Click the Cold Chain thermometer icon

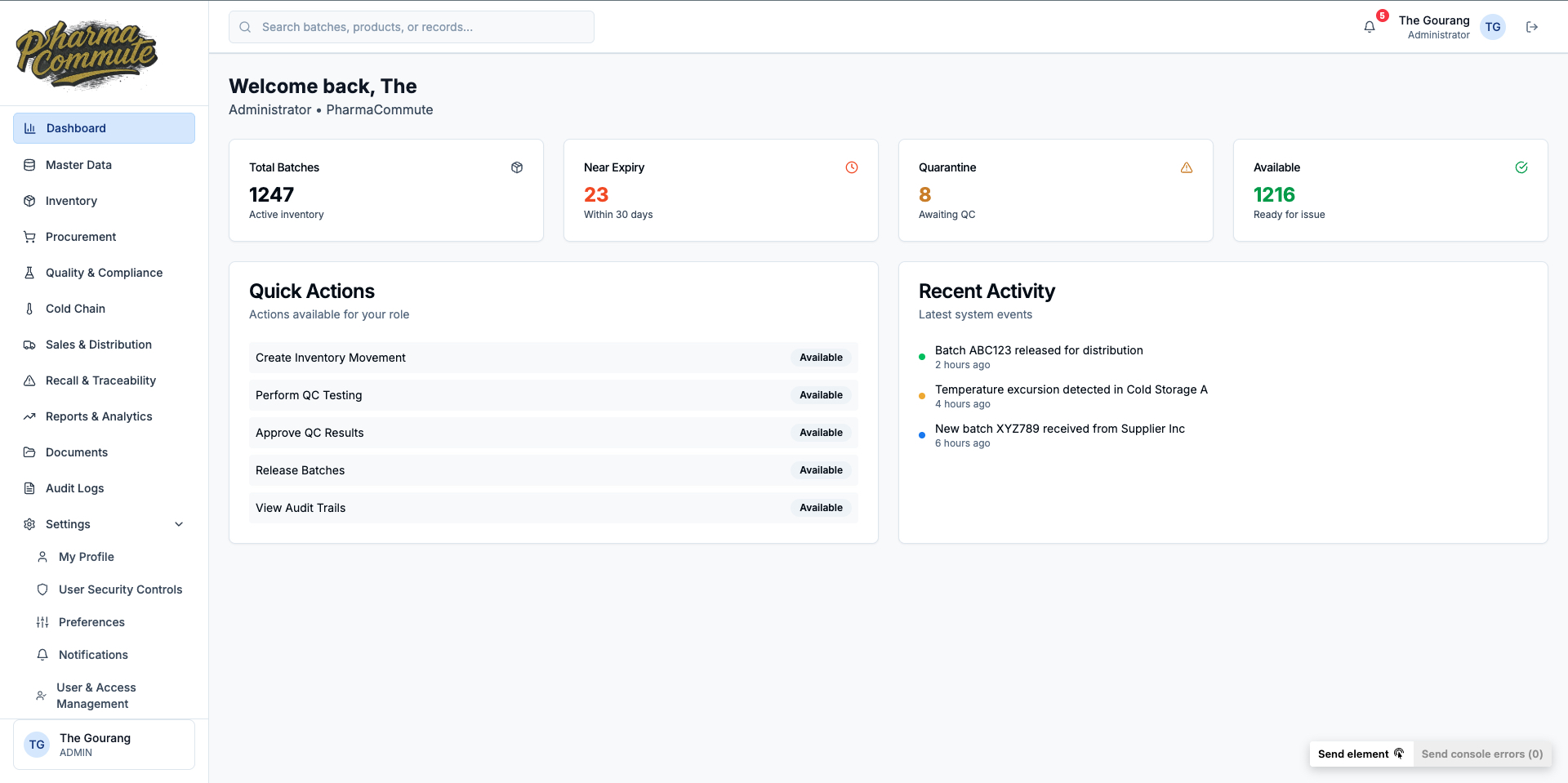(29, 309)
